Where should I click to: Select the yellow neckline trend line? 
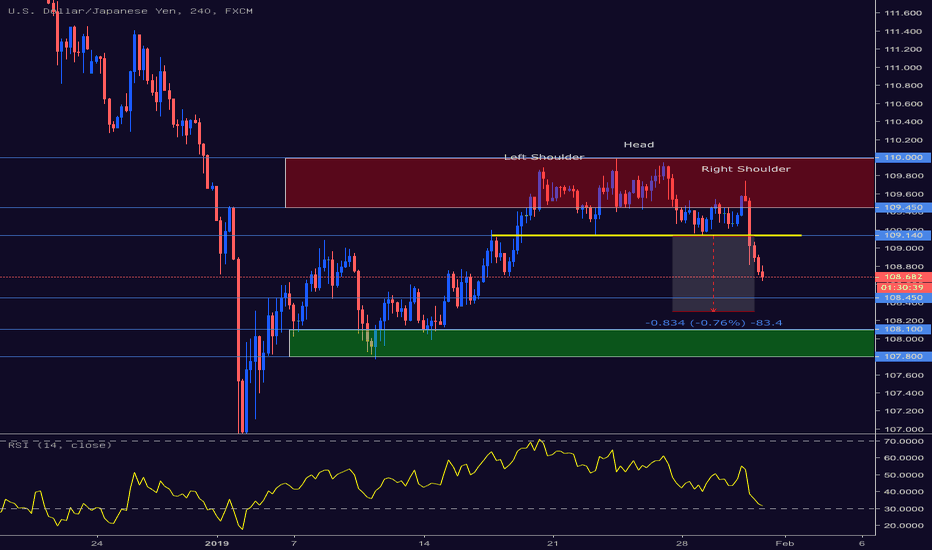(x=647, y=235)
